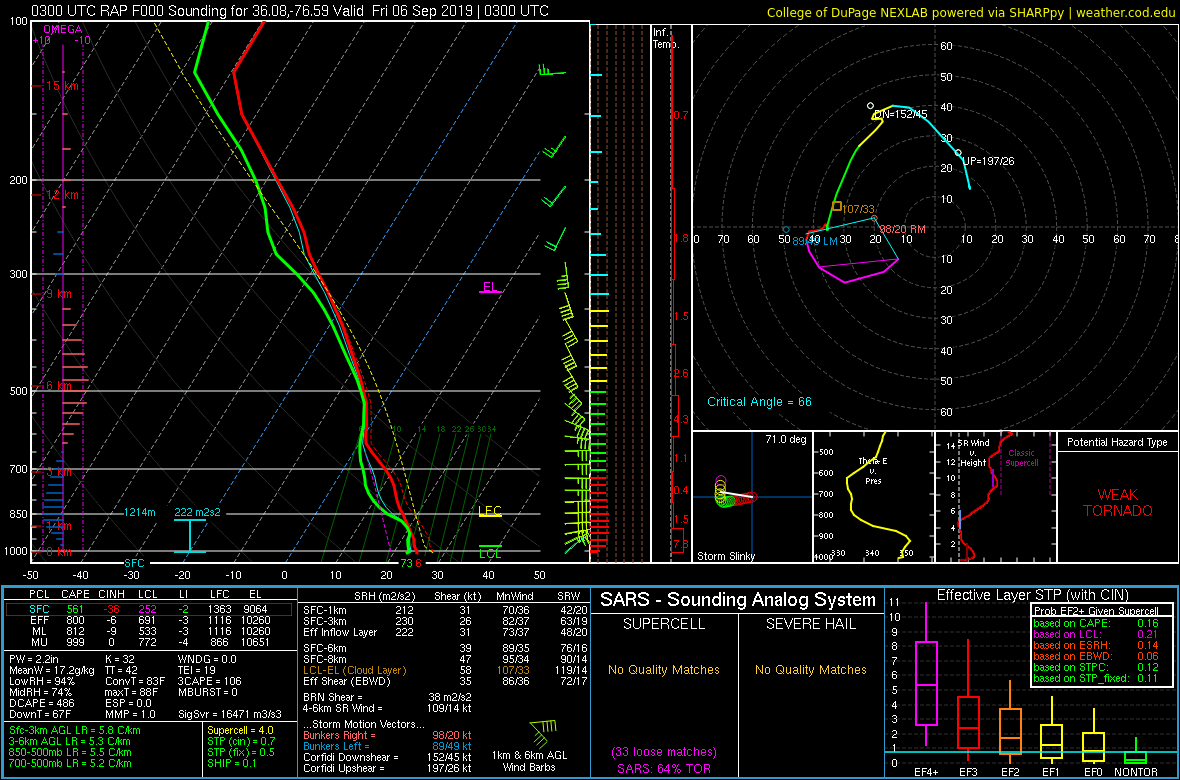Click the 'Inf. Temp.' column header
The height and width of the screenshot is (780, 1180).
(666, 38)
